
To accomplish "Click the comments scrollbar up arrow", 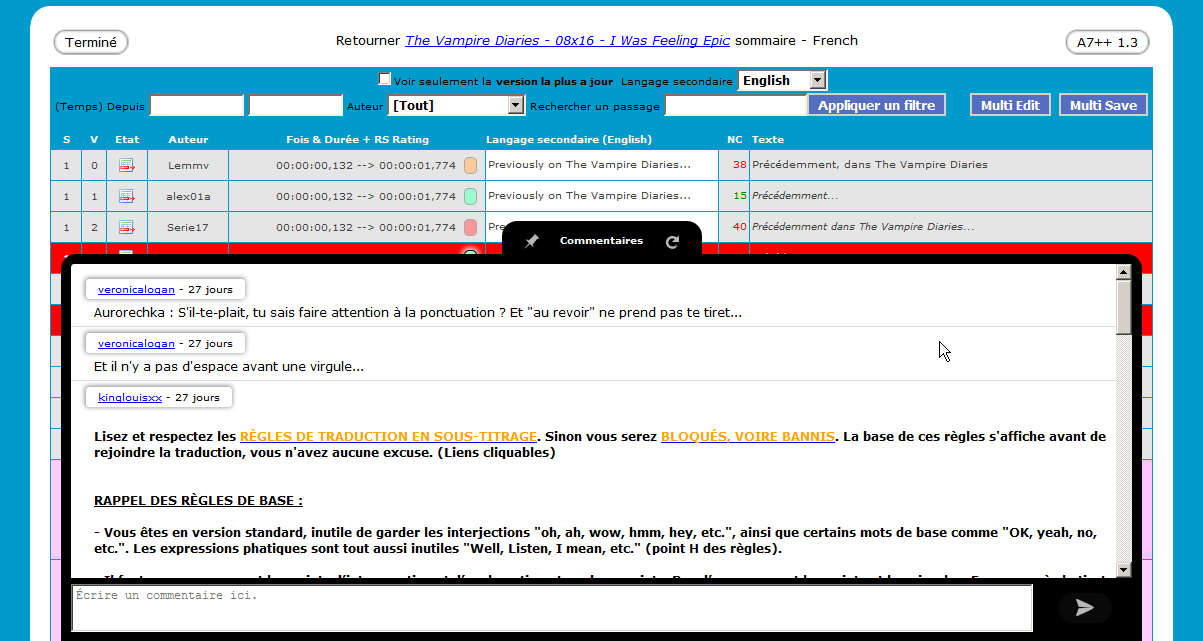I will 1124,274.
